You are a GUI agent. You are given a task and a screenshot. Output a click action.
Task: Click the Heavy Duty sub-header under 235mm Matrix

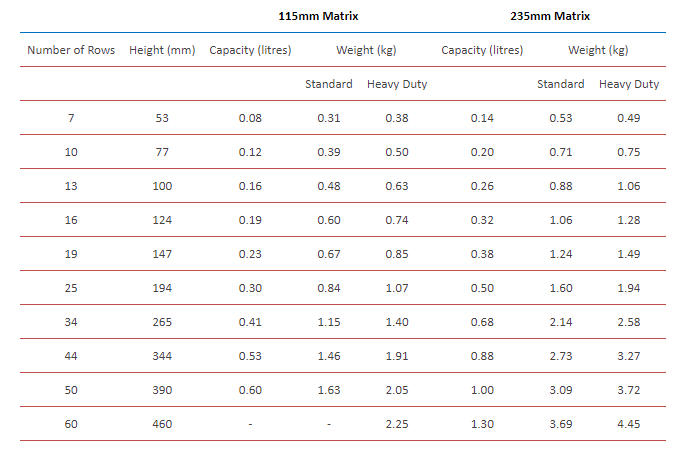[x=629, y=84]
